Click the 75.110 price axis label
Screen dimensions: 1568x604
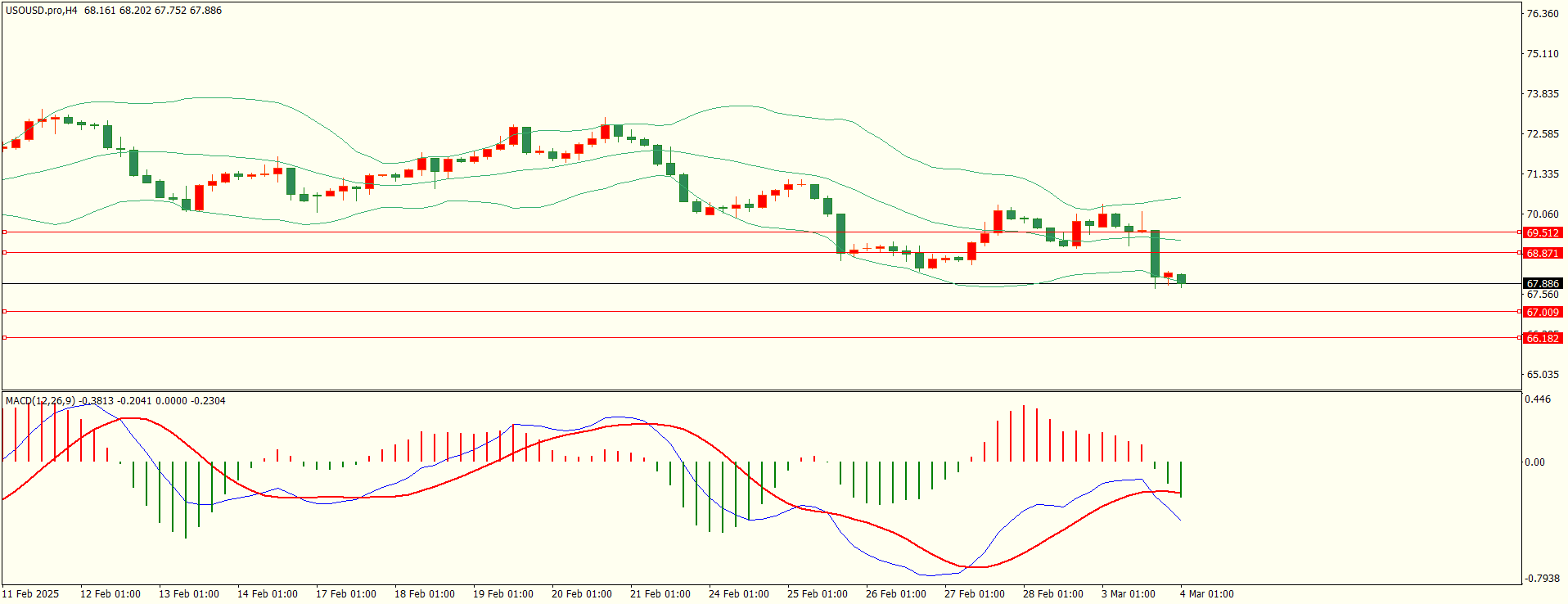tap(1543, 54)
